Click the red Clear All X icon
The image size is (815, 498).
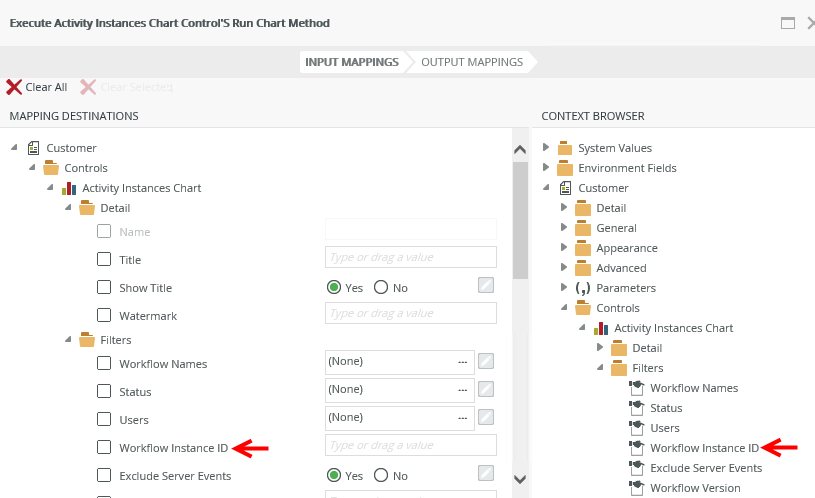tap(14, 87)
